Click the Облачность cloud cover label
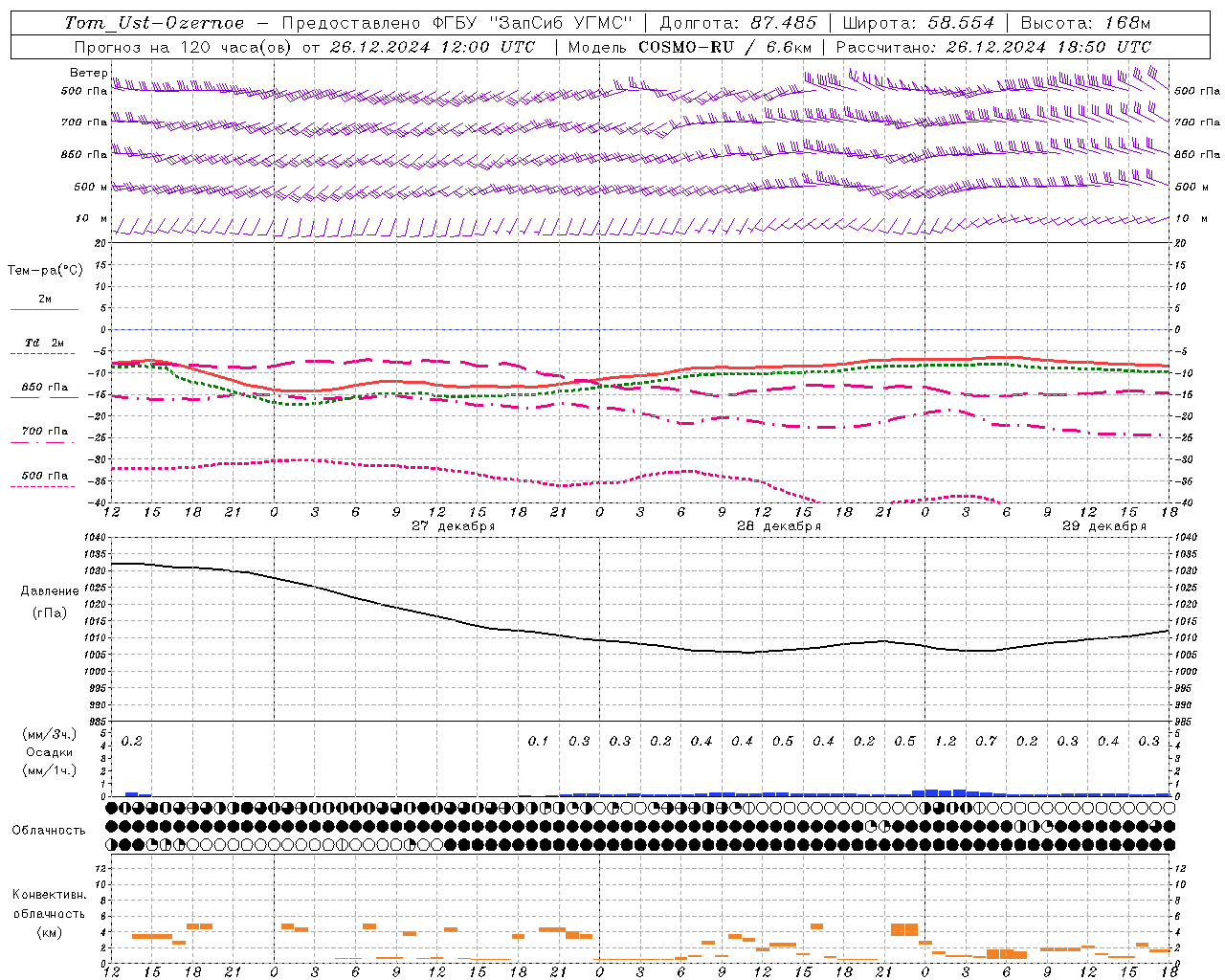The image size is (1225, 980). pos(49,830)
